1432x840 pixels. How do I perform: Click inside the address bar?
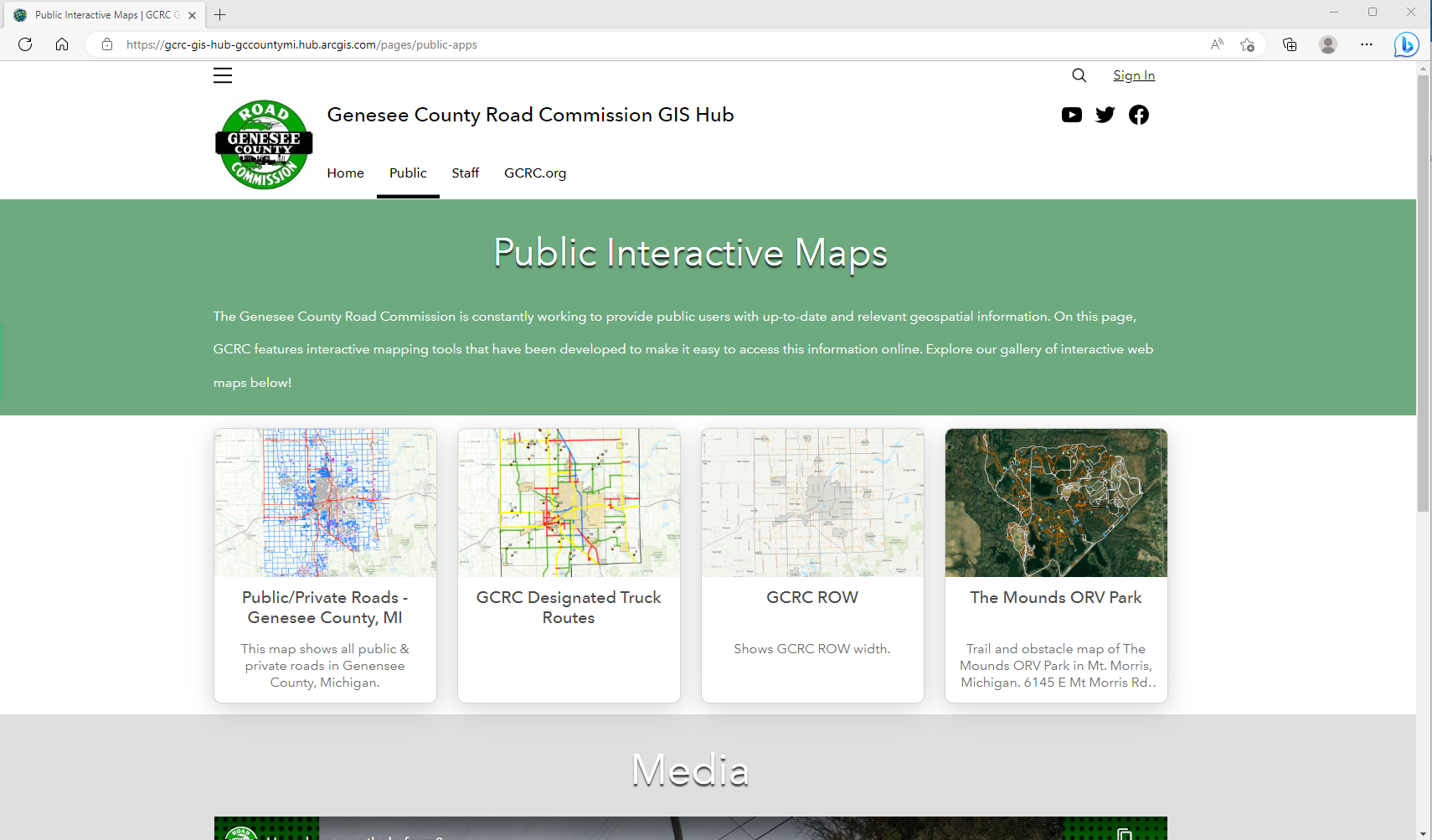click(586, 44)
